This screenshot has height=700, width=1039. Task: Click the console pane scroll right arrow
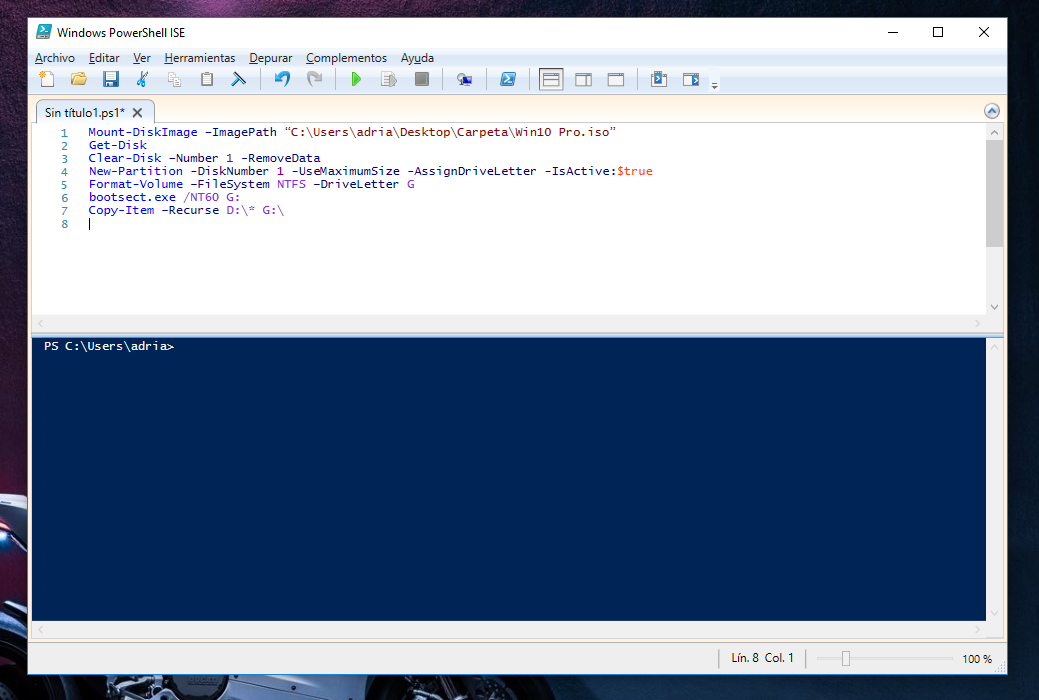pyautogui.click(x=977, y=629)
